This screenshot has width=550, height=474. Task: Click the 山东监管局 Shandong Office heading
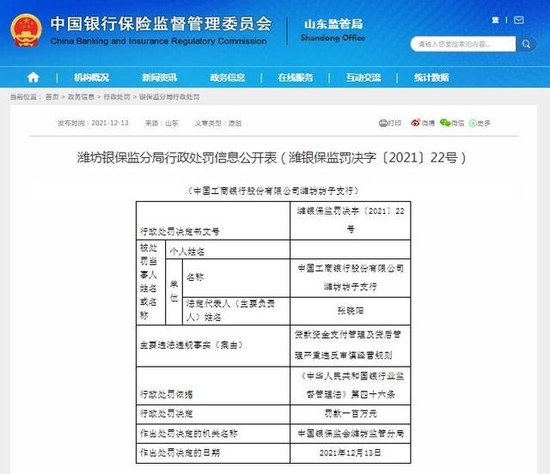[333, 30]
